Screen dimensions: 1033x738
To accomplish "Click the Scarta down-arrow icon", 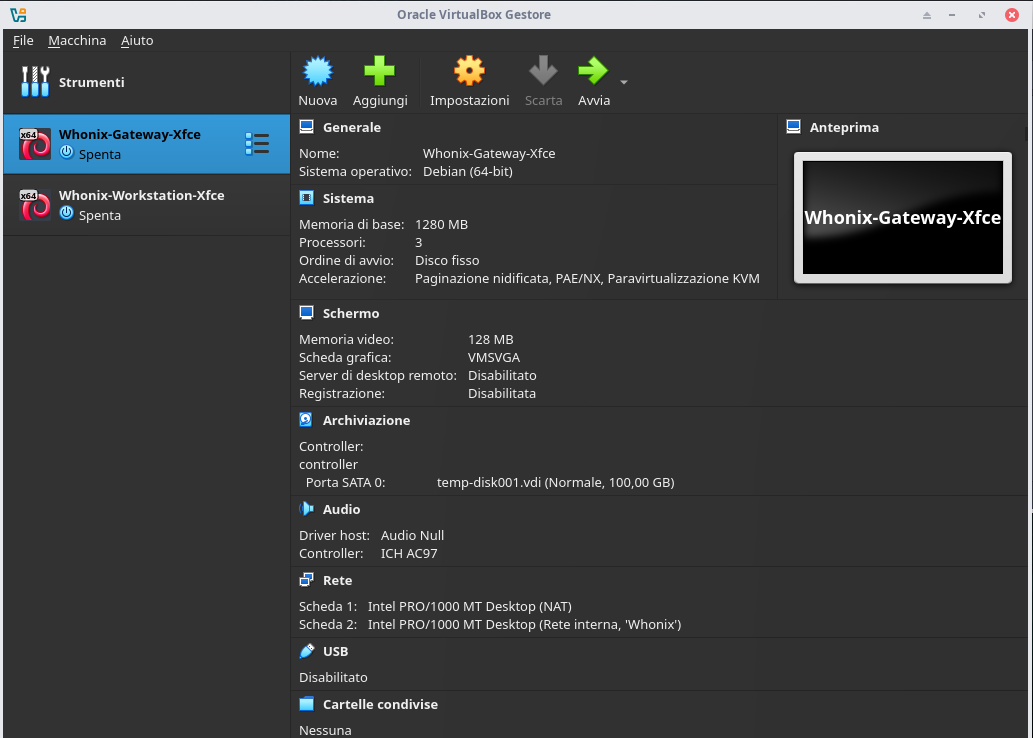I will click(543, 71).
